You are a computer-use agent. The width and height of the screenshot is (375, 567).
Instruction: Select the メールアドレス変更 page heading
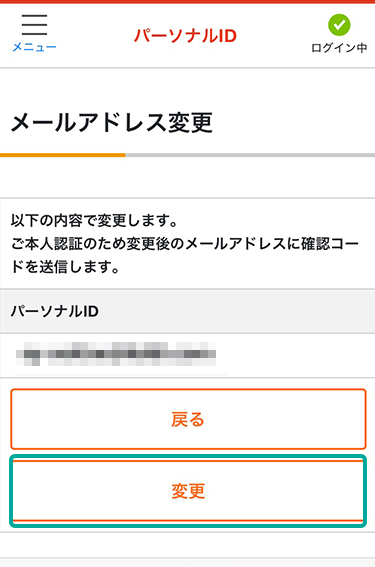coord(112,123)
